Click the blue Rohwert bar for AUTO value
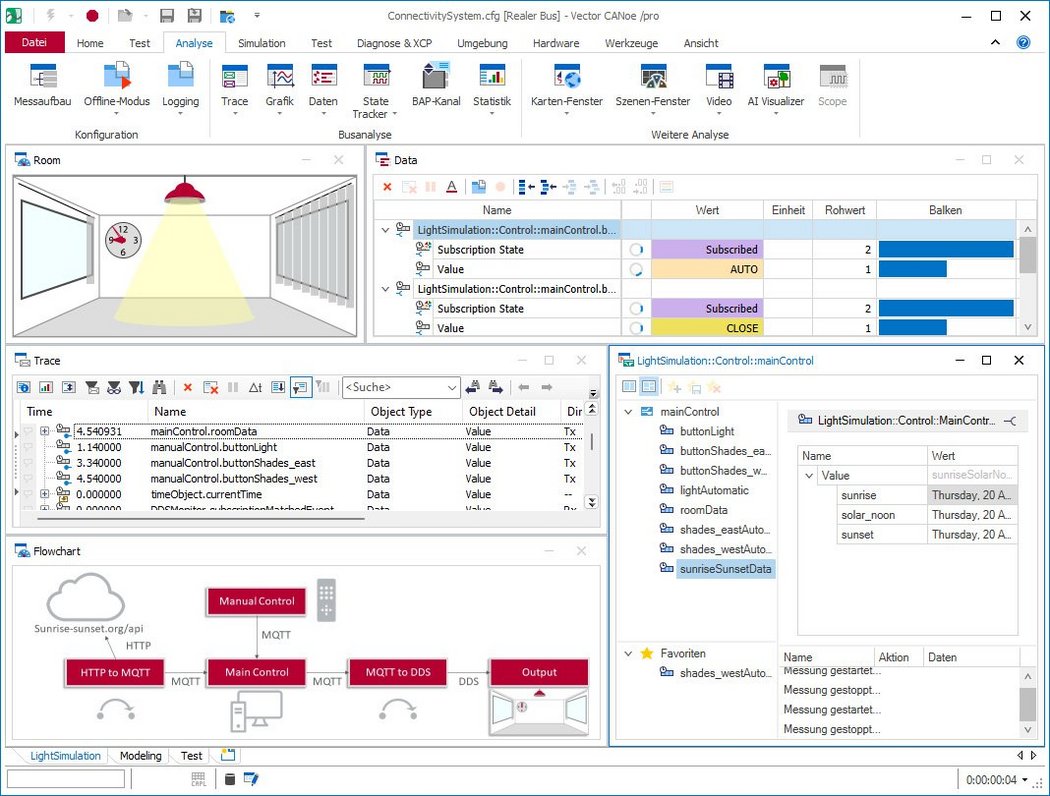Viewport: 1050px width, 796px height. 912,269
